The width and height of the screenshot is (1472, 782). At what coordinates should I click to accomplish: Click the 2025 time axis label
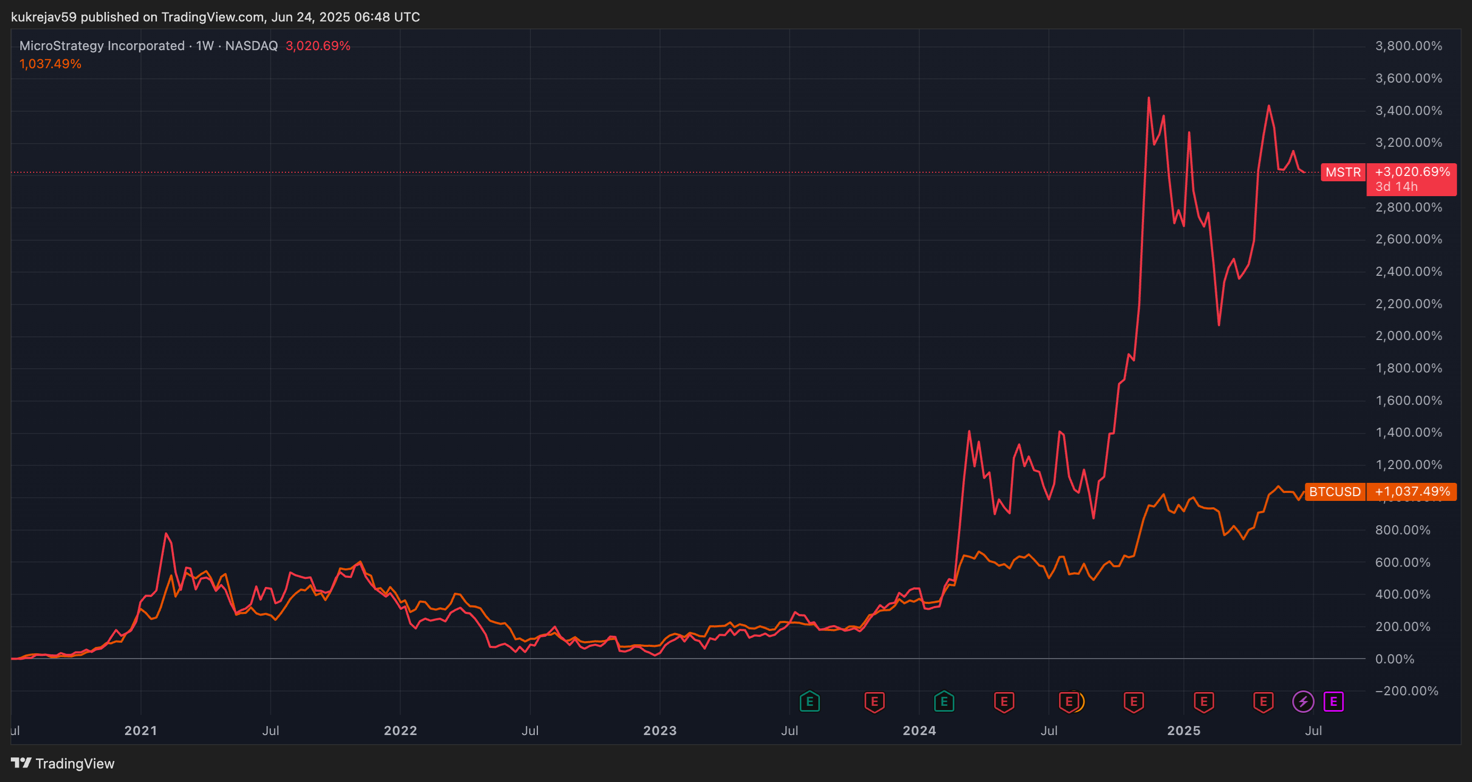coord(1184,731)
